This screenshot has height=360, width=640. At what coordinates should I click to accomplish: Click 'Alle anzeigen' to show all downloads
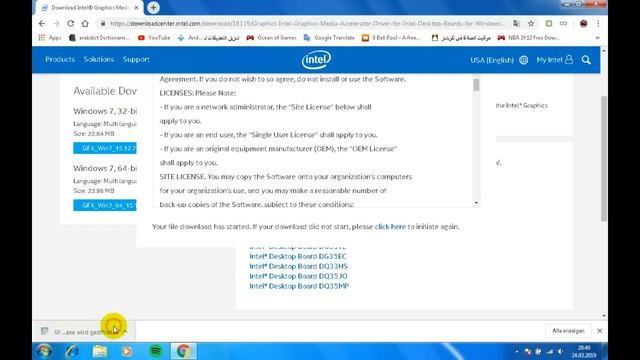pos(568,331)
